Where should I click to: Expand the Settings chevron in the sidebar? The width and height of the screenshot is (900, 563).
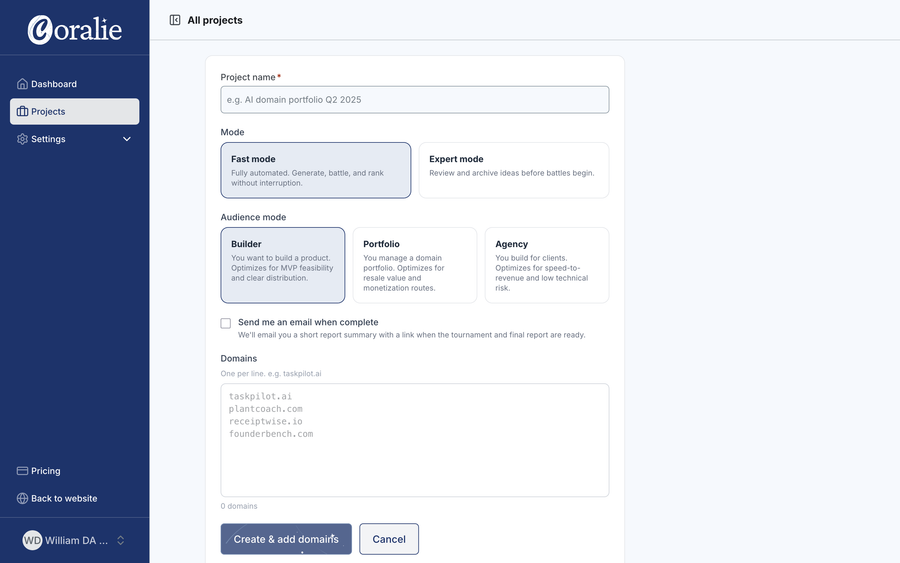(127, 139)
